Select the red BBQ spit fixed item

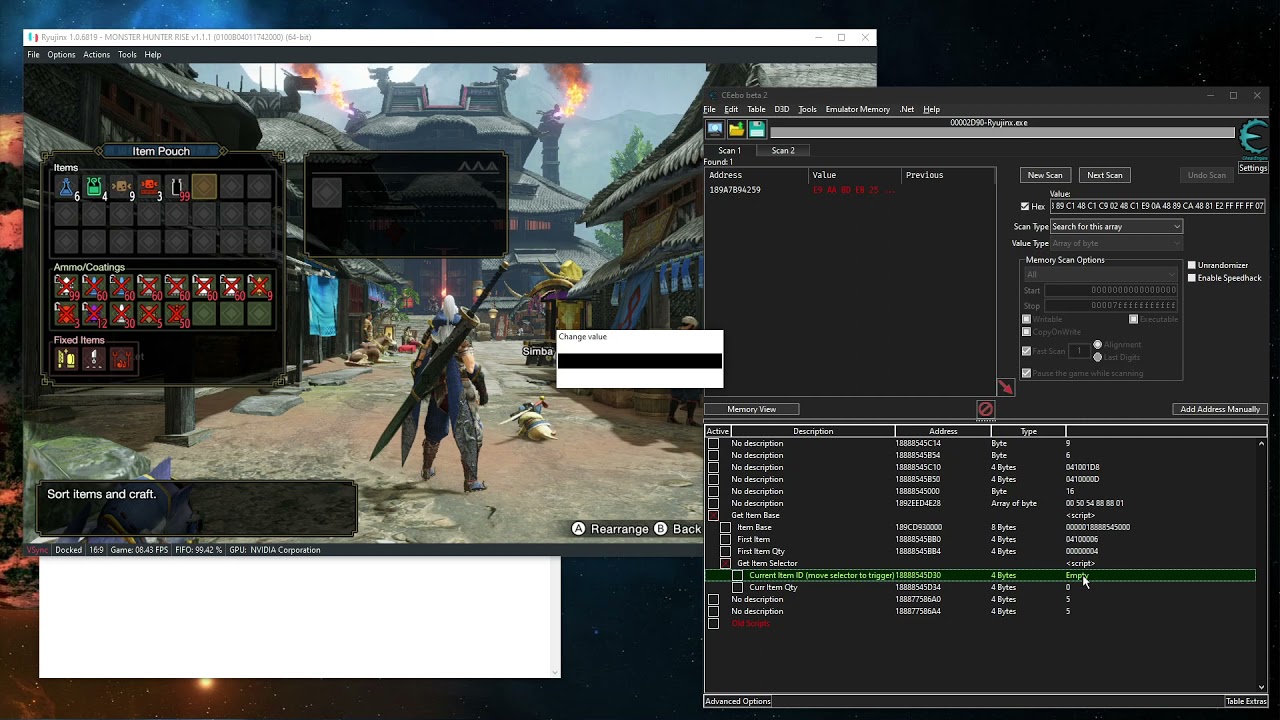[x=122, y=358]
